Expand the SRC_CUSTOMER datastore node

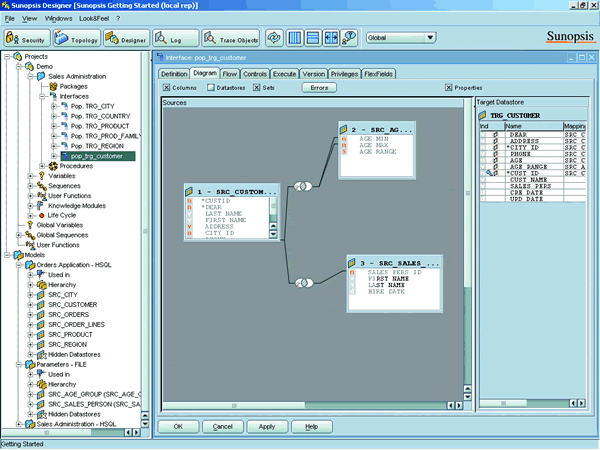30,305
